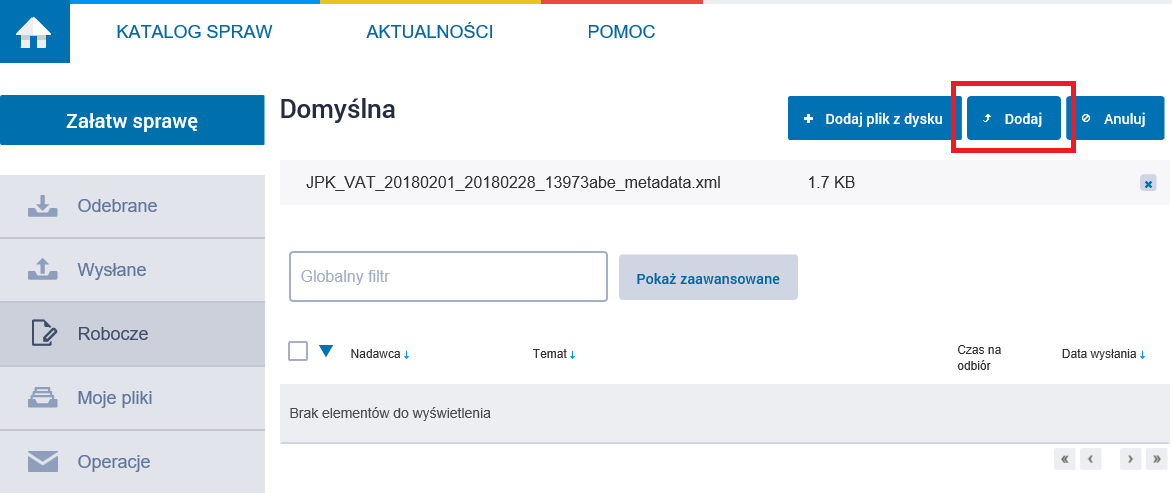Click the Dodaj button
1172x493 pixels.
(x=1014, y=118)
